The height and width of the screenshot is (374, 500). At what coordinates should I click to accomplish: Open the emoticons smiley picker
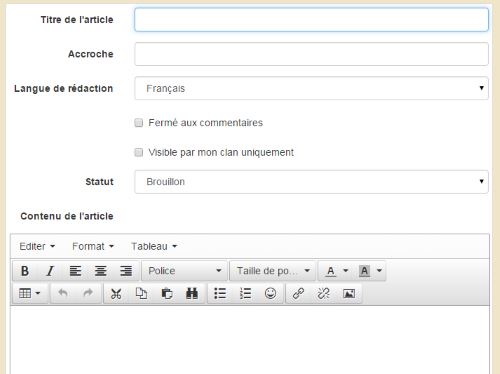tap(270, 294)
